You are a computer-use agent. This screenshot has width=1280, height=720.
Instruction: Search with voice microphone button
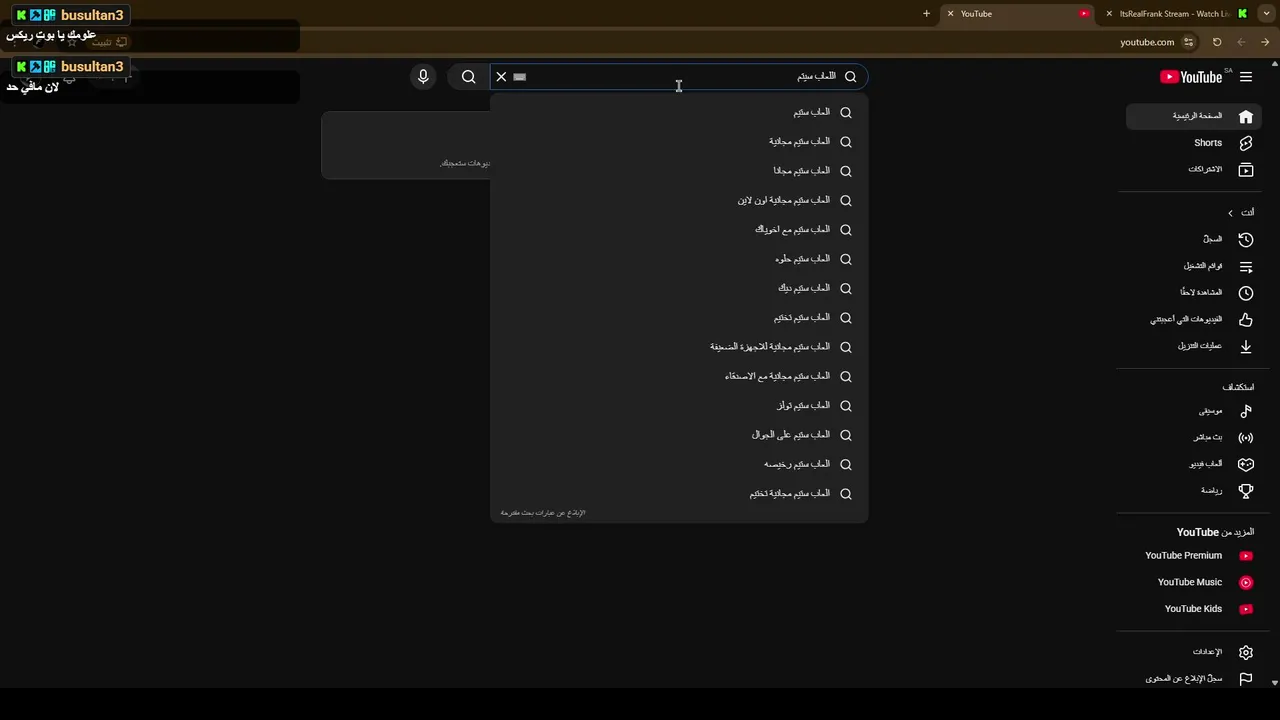[423, 77]
